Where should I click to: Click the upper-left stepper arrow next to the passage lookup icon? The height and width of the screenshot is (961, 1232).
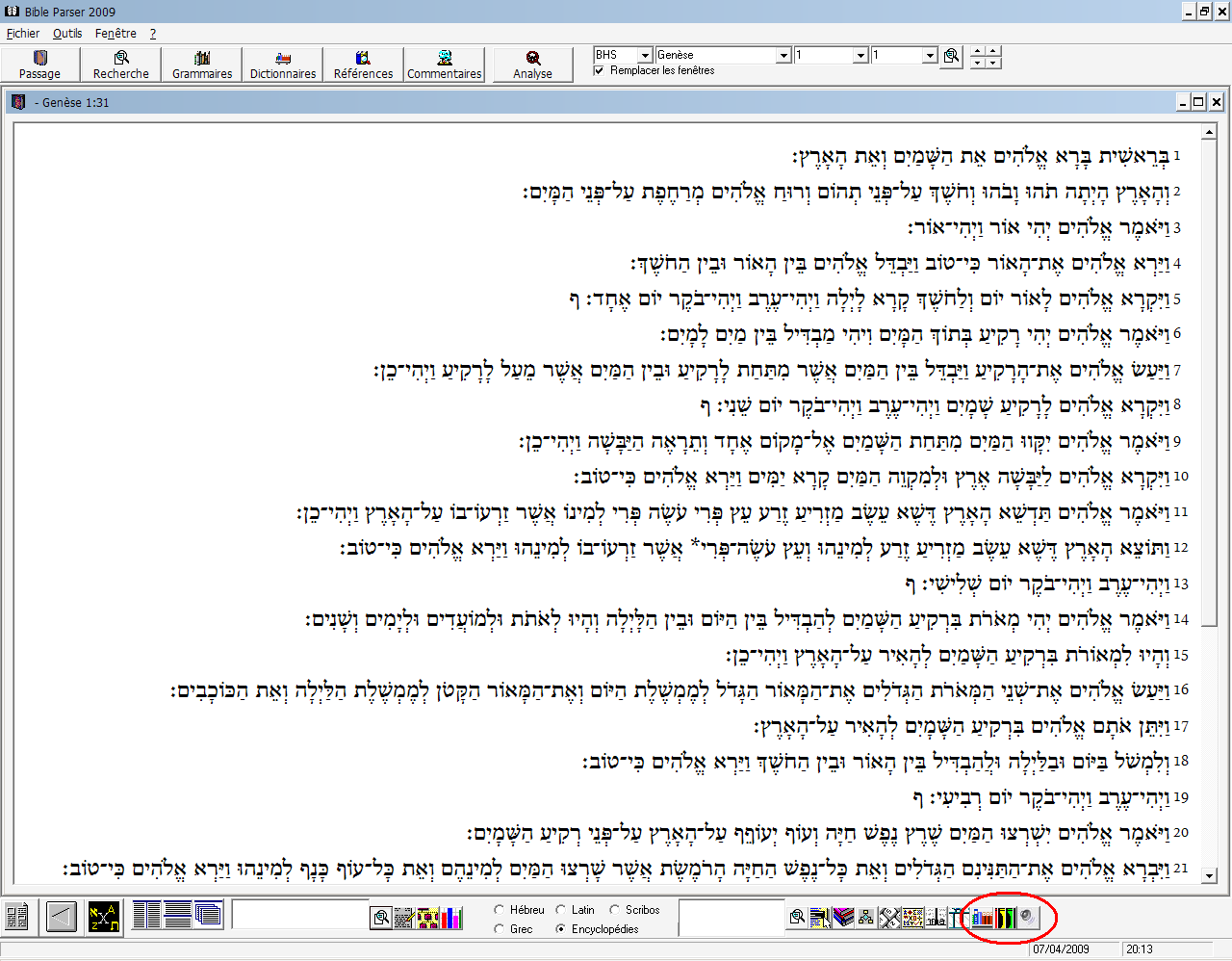979,50
